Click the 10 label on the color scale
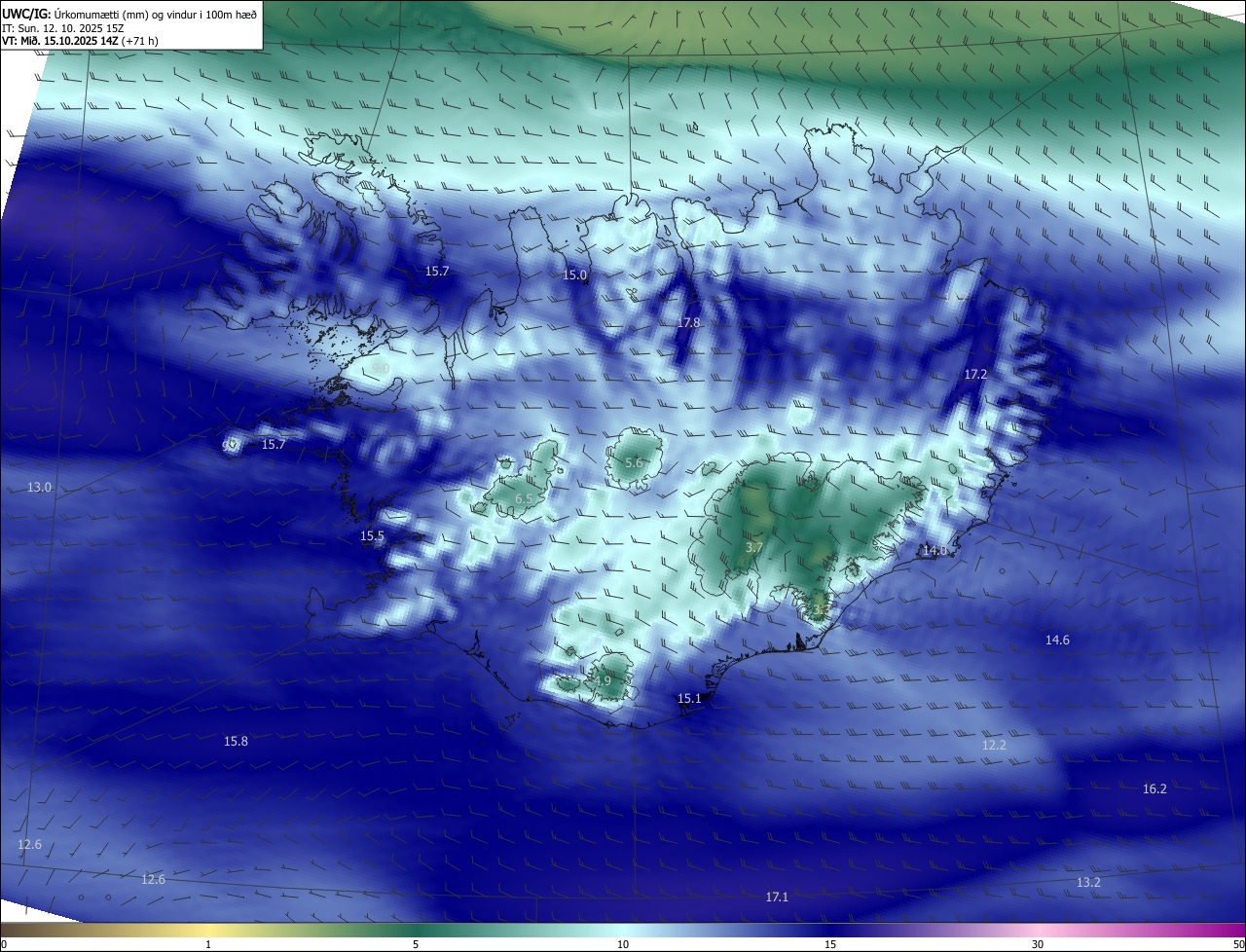 623,944
